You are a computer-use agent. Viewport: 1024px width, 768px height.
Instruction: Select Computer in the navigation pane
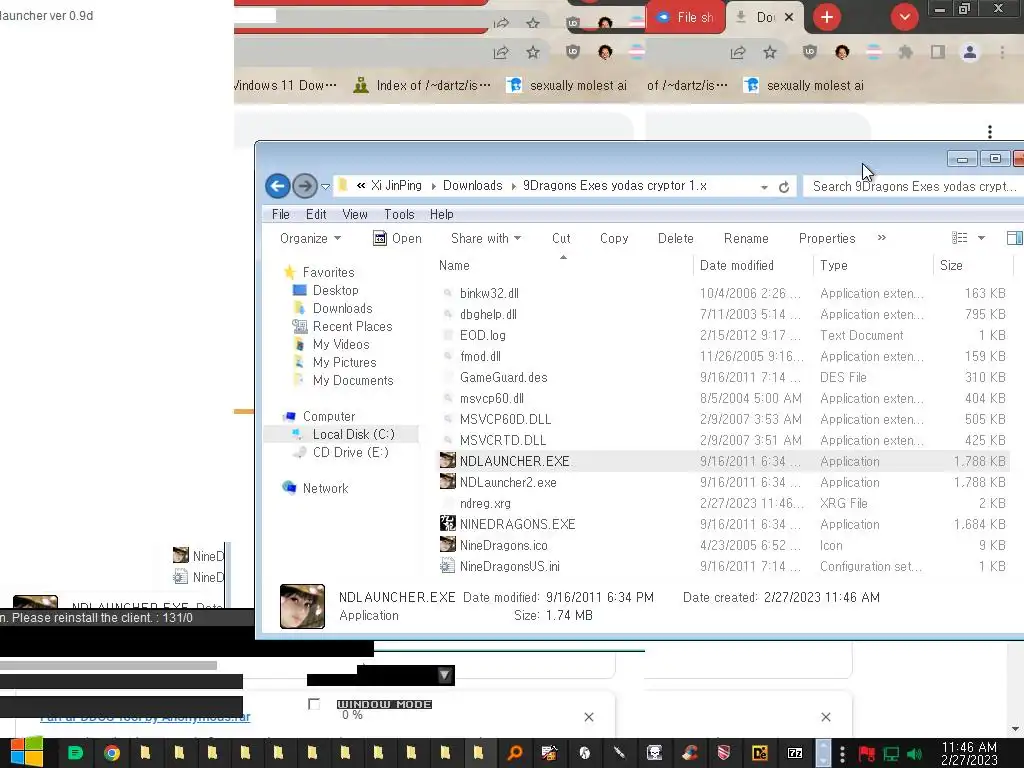(x=328, y=416)
